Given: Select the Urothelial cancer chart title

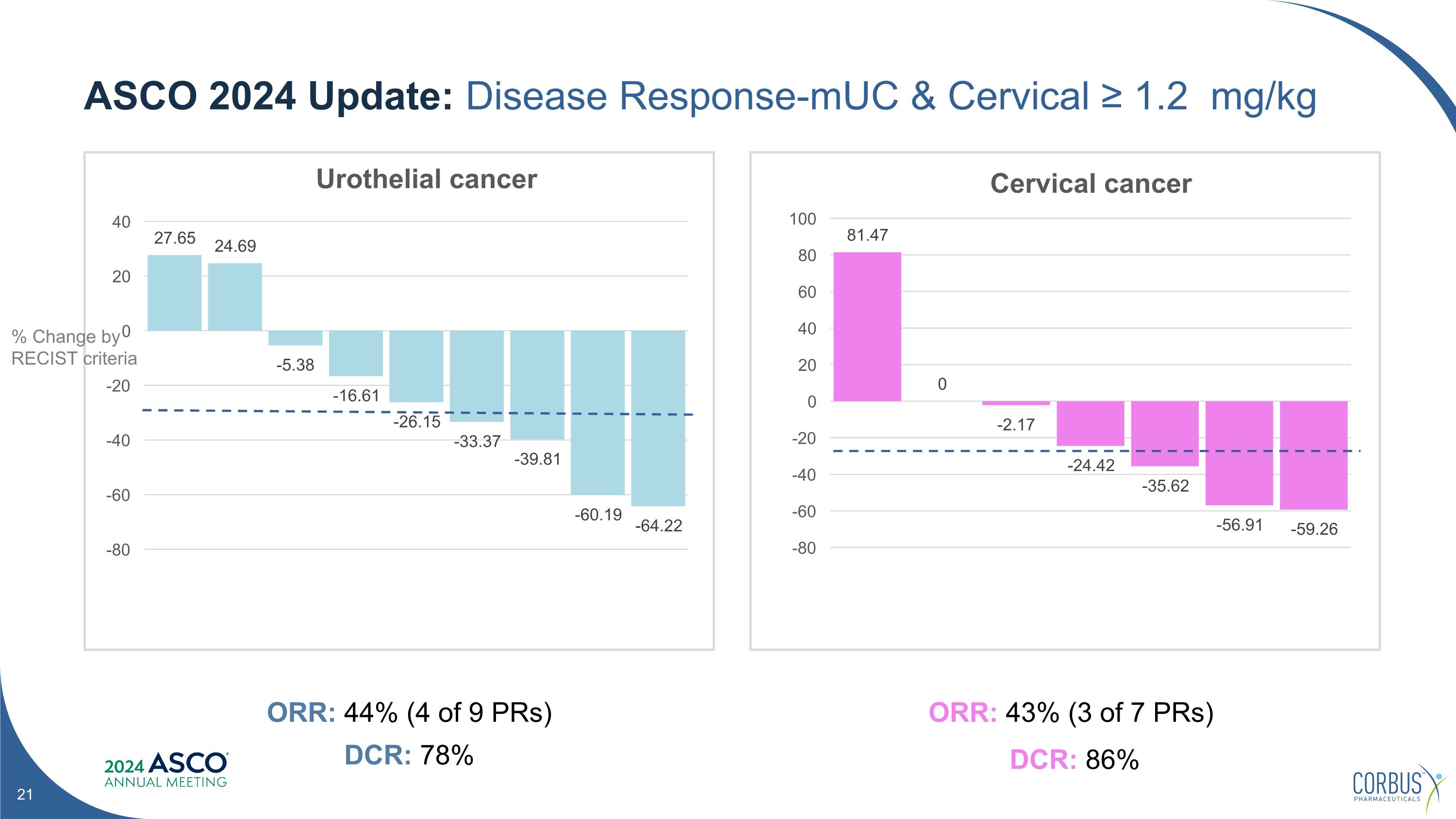Looking at the screenshot, I should 426,179.
